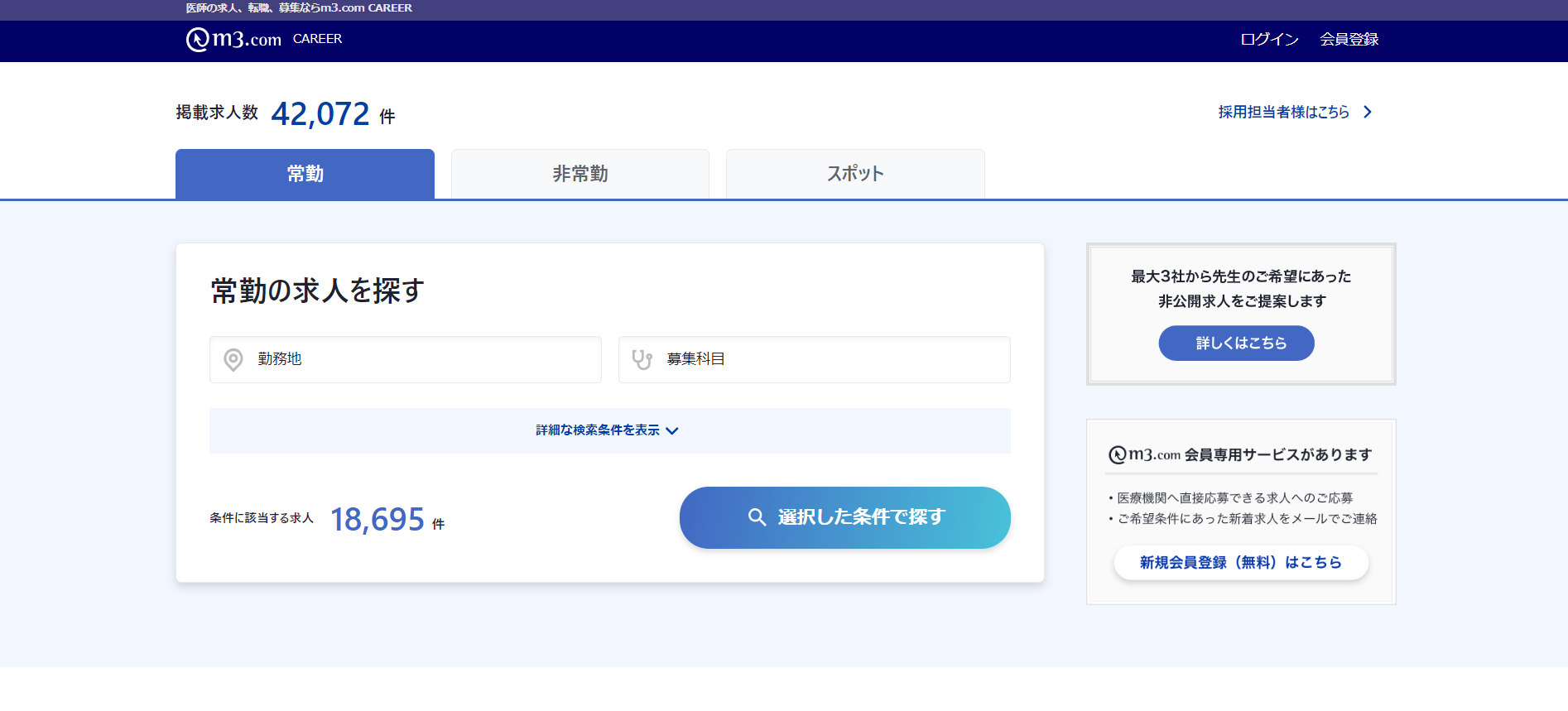
Task: Open the ログイン link
Action: point(1269,39)
